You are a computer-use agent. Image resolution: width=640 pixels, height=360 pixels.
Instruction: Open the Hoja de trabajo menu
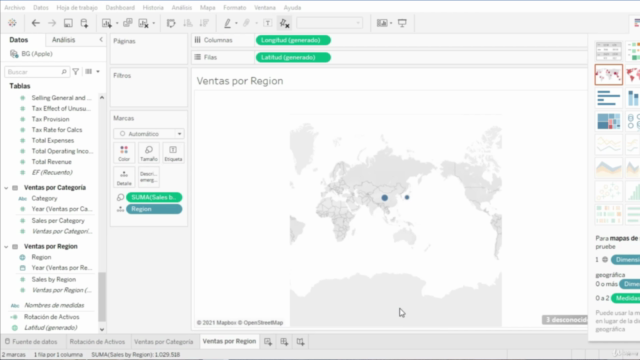(77, 7)
